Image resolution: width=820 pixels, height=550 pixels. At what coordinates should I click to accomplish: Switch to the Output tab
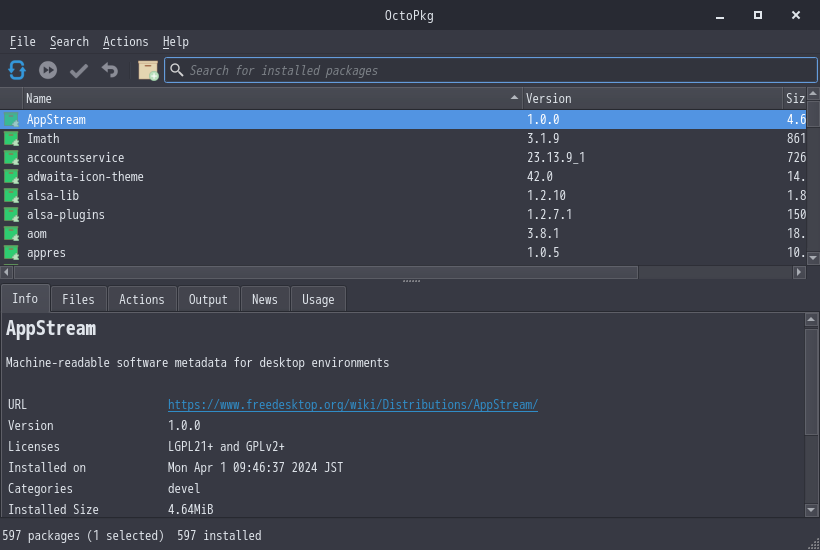point(208,300)
